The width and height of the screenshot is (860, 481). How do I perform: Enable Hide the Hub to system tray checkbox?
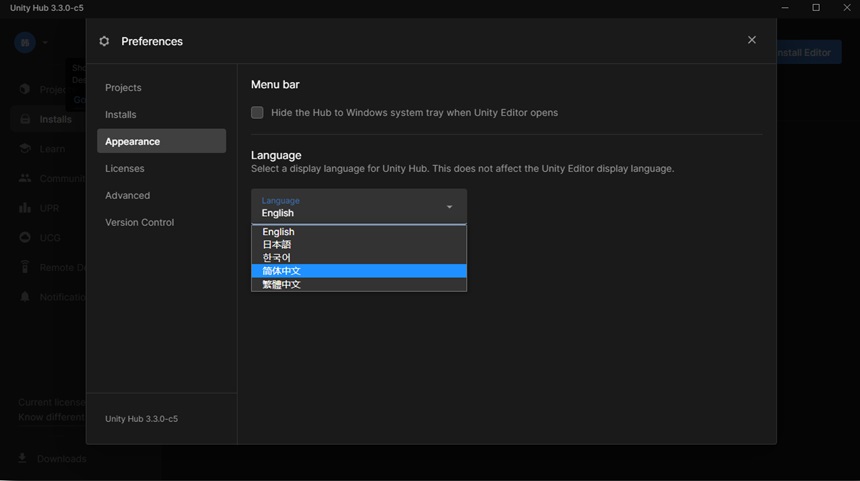point(257,112)
